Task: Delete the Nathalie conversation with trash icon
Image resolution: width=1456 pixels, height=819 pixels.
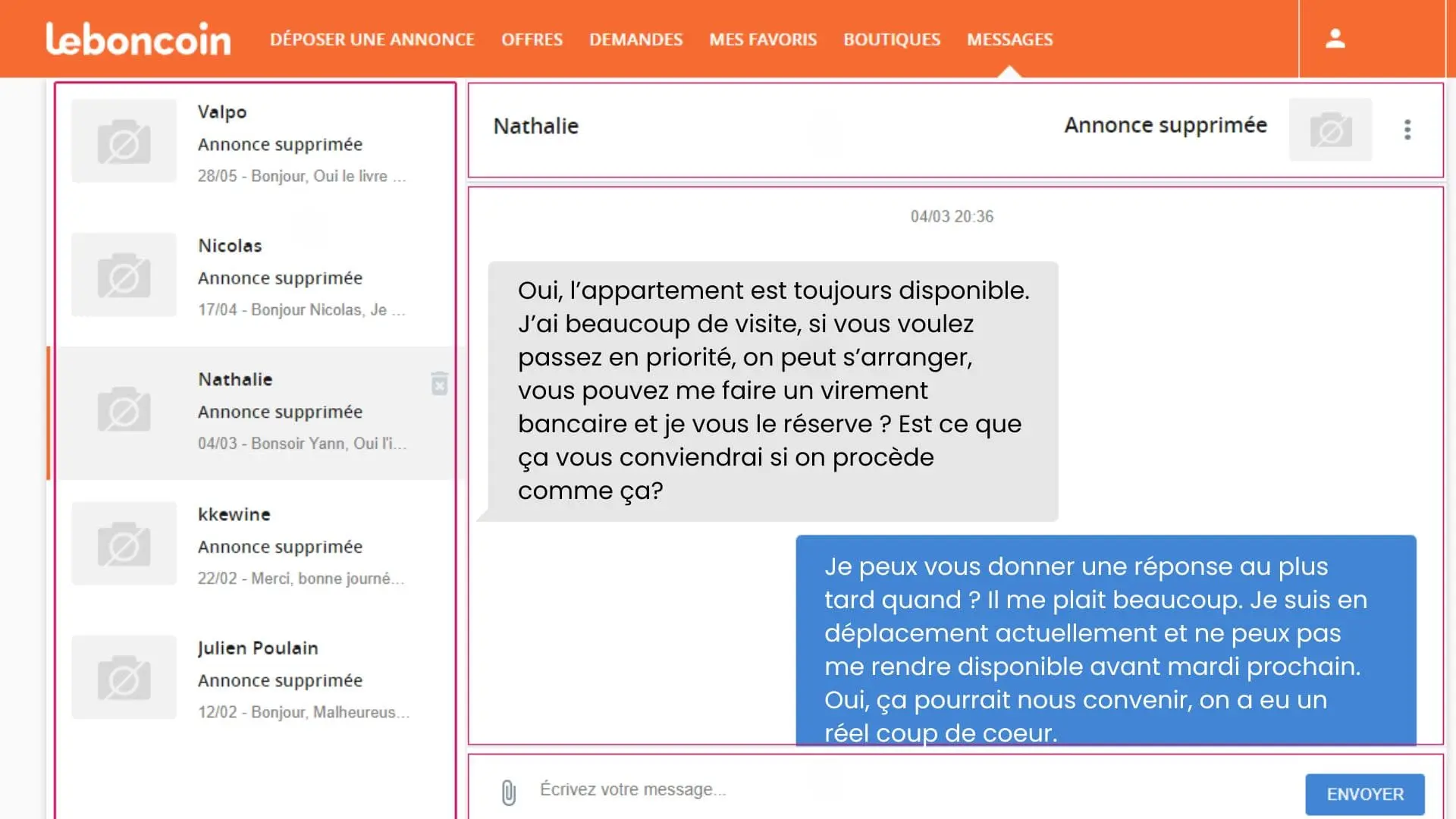Action: (x=440, y=383)
